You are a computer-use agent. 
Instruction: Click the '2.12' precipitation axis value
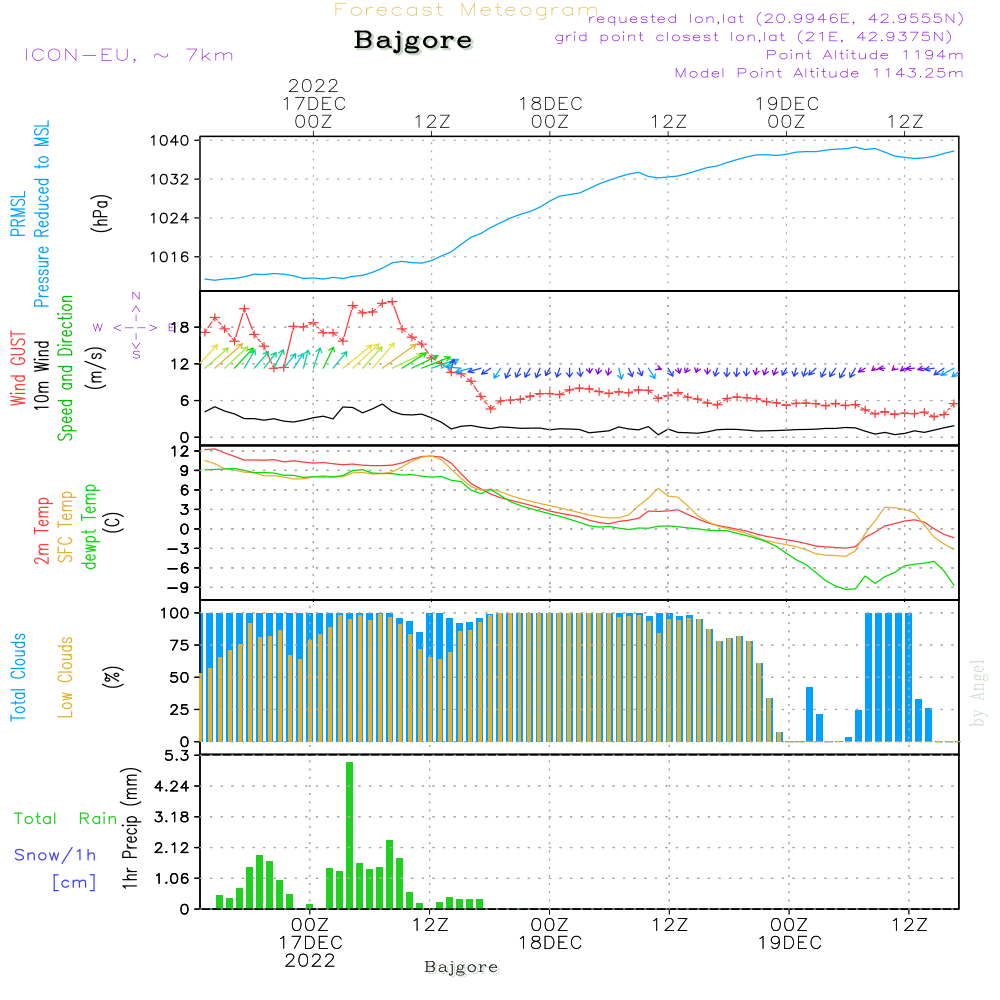pos(172,848)
